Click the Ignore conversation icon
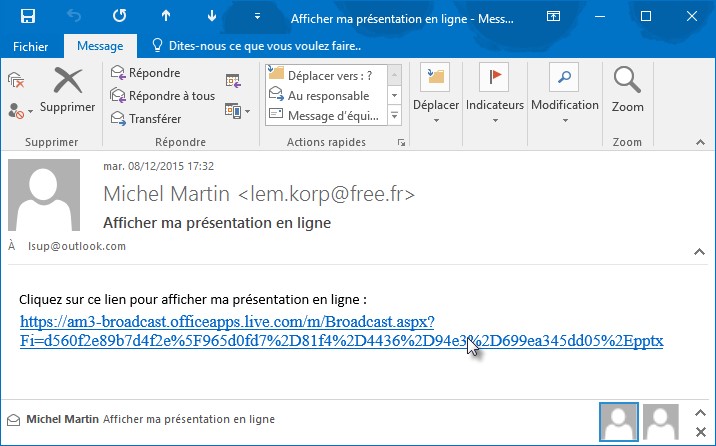This screenshot has height=446, width=716. click(x=16, y=78)
